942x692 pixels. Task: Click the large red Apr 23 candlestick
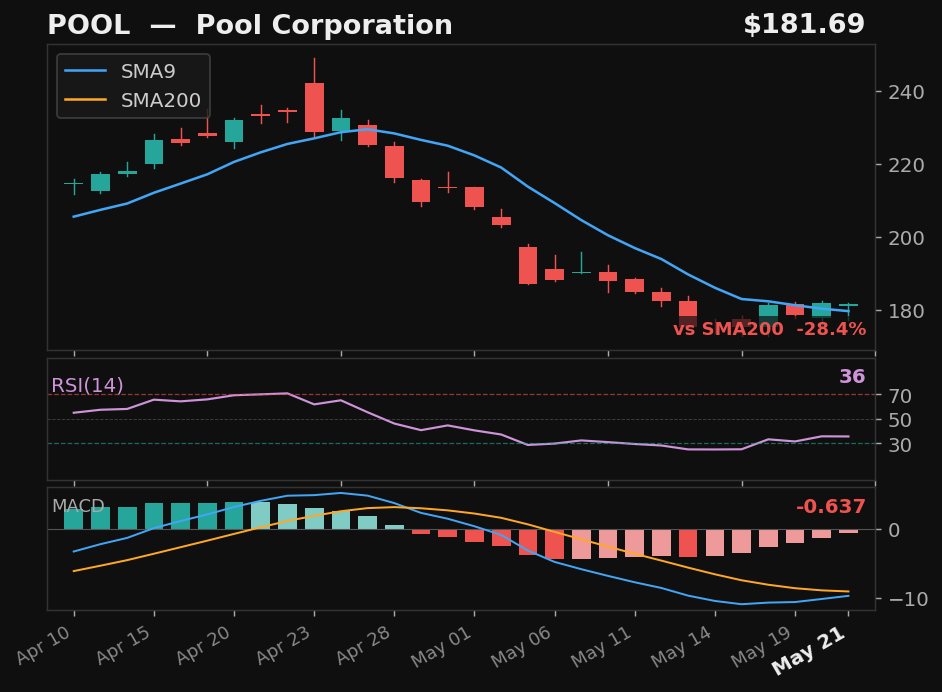click(x=314, y=107)
